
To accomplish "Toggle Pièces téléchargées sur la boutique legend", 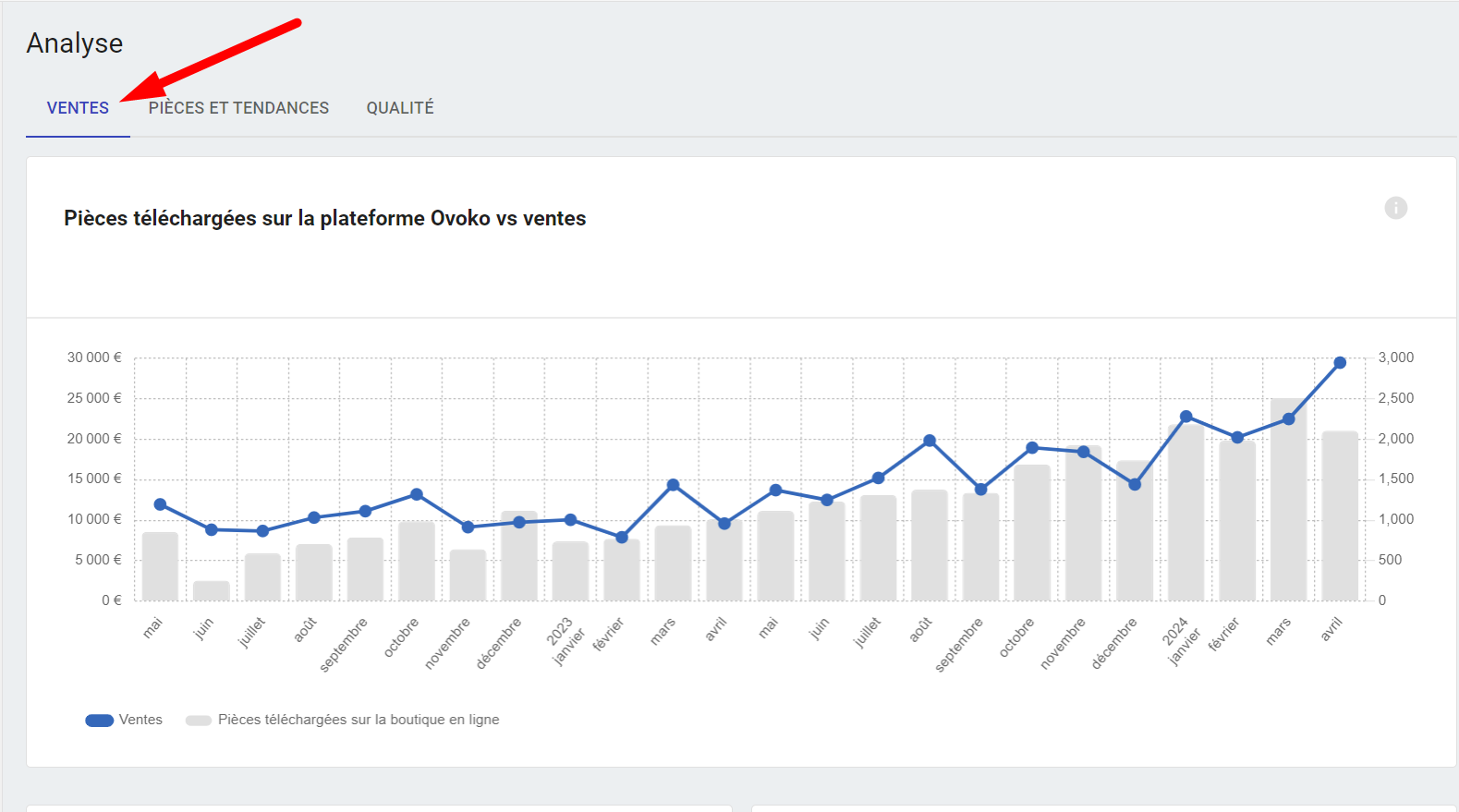I will (x=358, y=720).
